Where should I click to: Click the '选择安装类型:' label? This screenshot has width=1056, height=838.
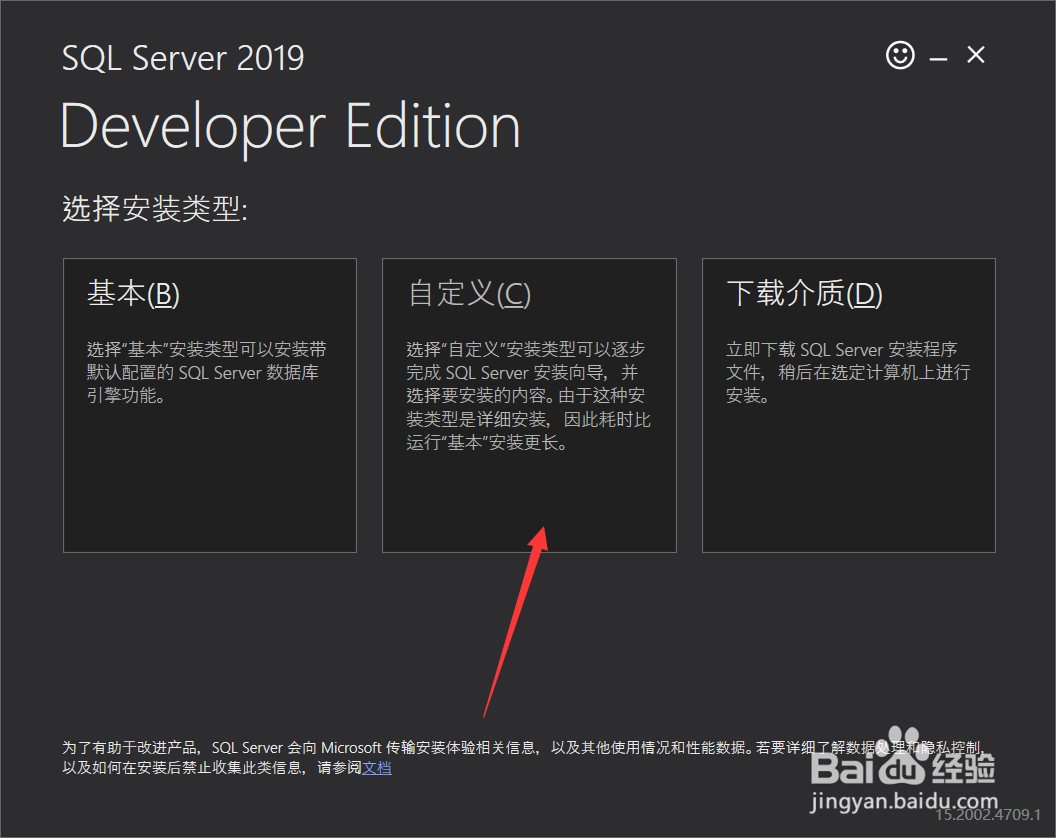tap(155, 209)
